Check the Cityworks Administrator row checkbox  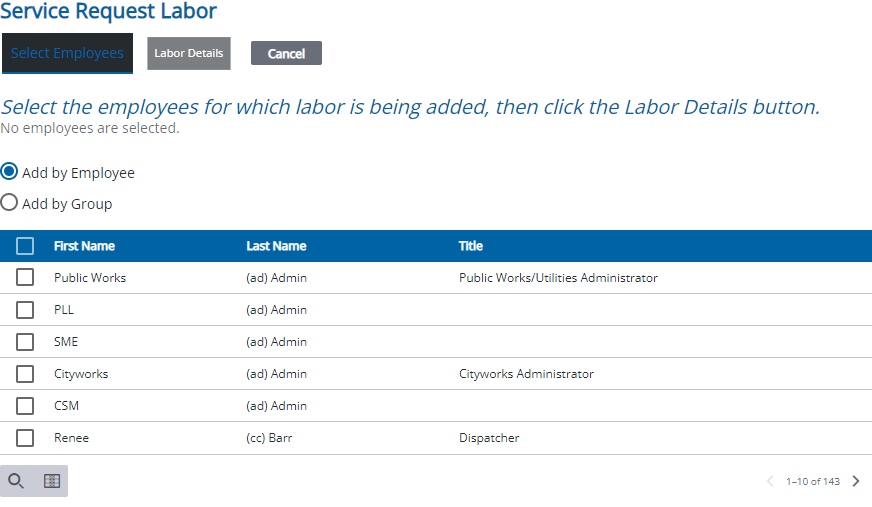(x=25, y=374)
